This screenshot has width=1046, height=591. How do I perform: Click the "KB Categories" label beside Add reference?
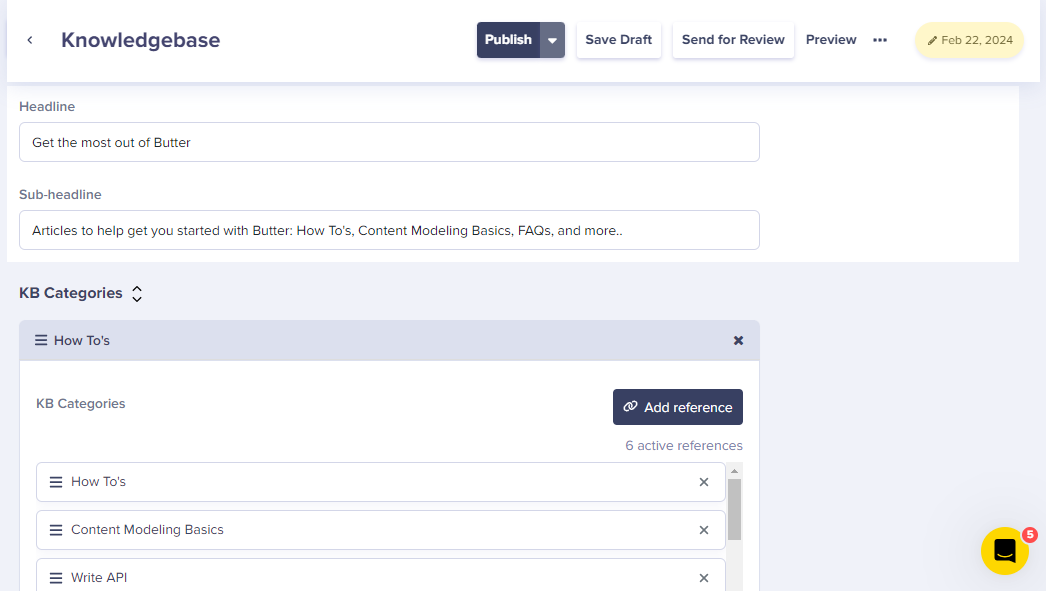[81, 404]
